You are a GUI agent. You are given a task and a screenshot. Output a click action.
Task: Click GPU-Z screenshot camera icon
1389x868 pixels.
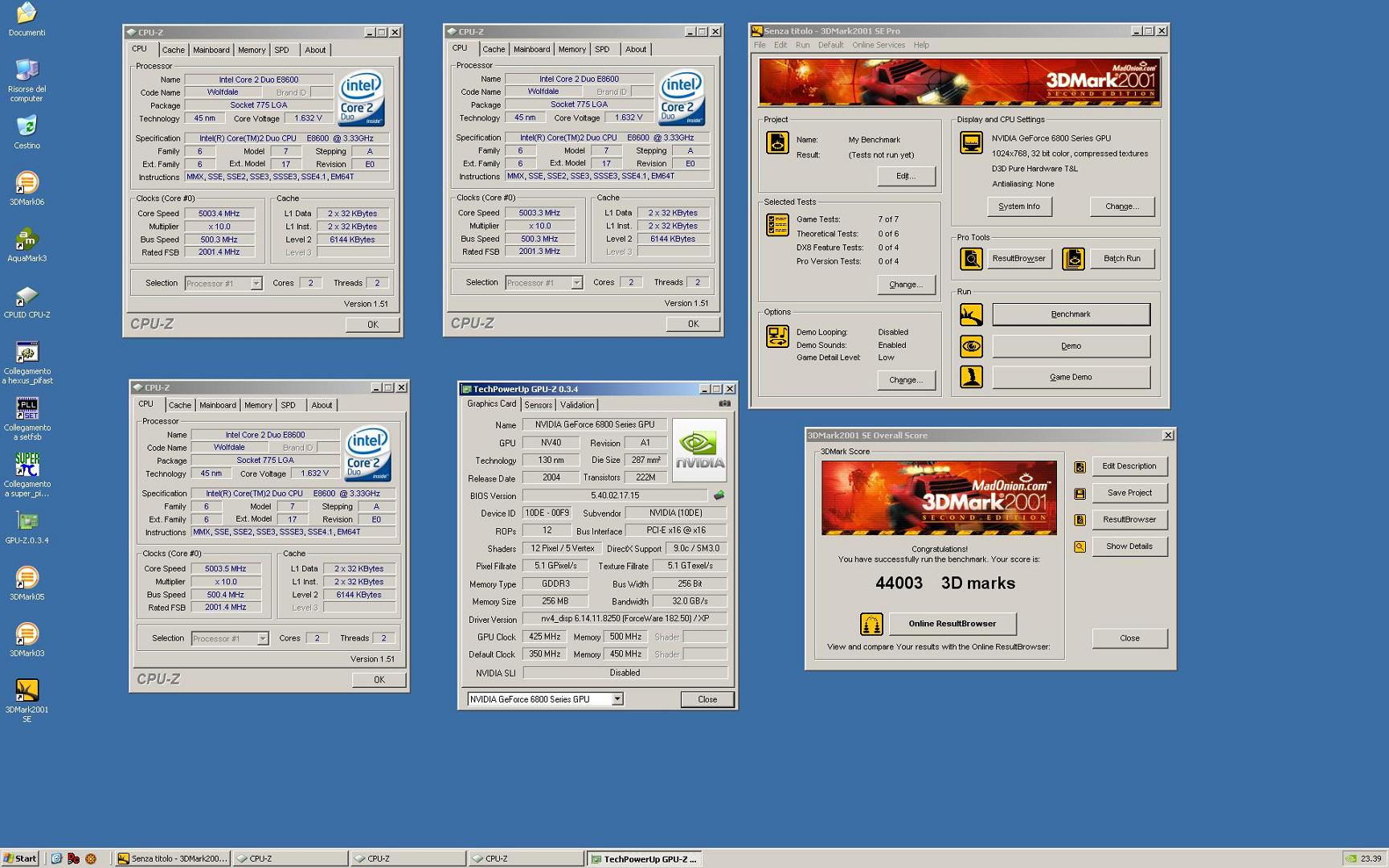click(x=724, y=403)
